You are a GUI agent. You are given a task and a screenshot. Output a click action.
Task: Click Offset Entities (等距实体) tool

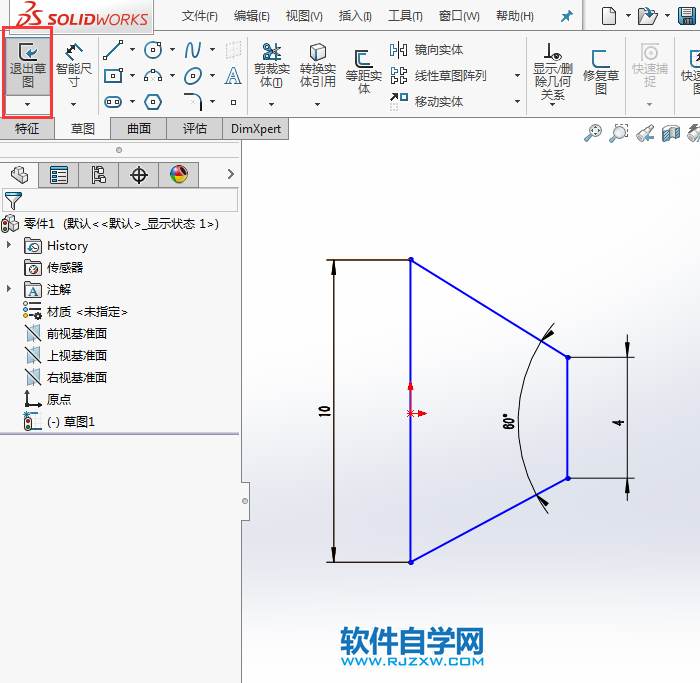coord(364,71)
